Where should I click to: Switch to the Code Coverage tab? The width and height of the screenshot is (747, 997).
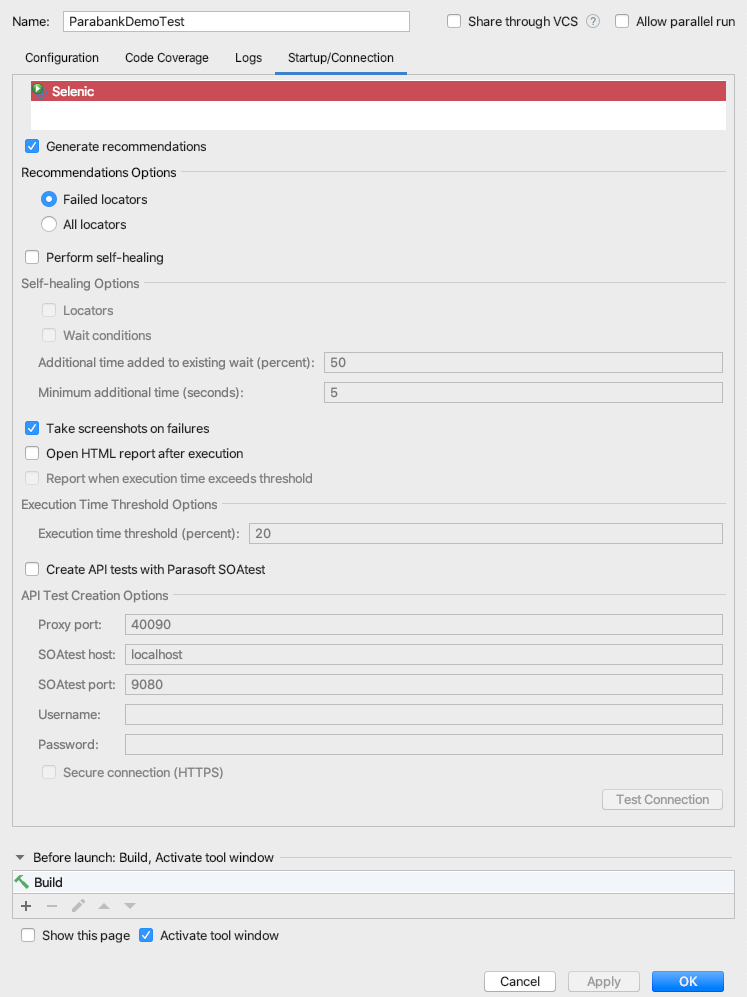[167, 58]
